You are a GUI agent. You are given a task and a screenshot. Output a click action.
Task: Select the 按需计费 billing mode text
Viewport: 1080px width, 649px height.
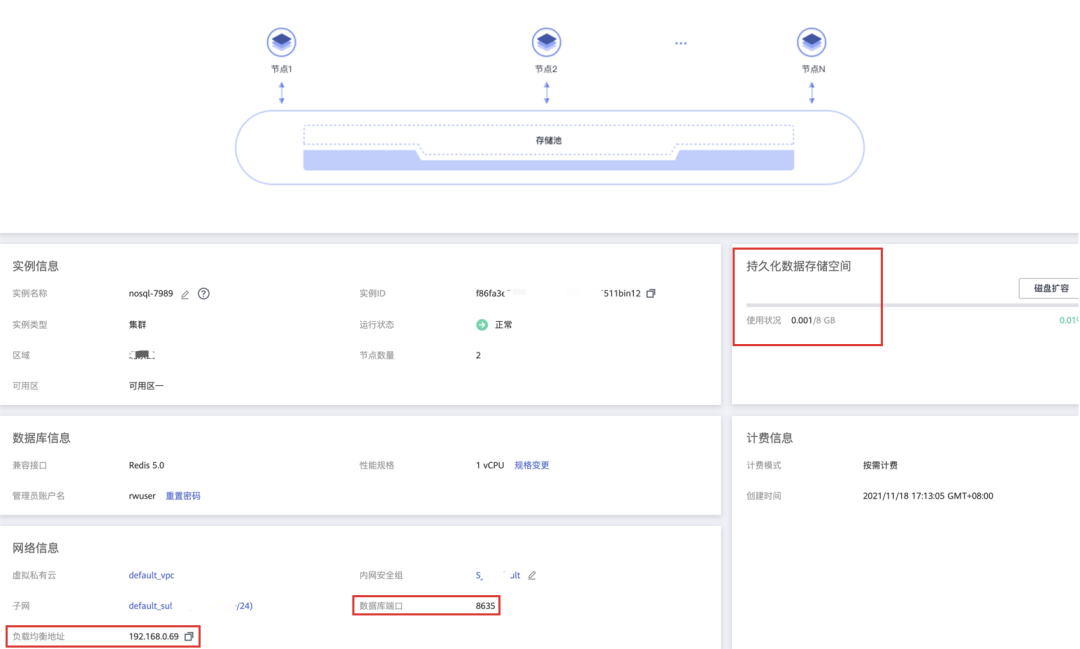880,465
